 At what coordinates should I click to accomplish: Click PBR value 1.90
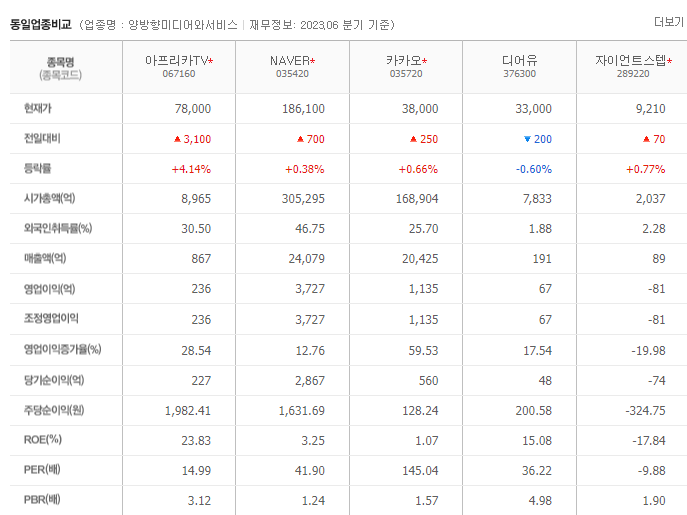click(654, 501)
